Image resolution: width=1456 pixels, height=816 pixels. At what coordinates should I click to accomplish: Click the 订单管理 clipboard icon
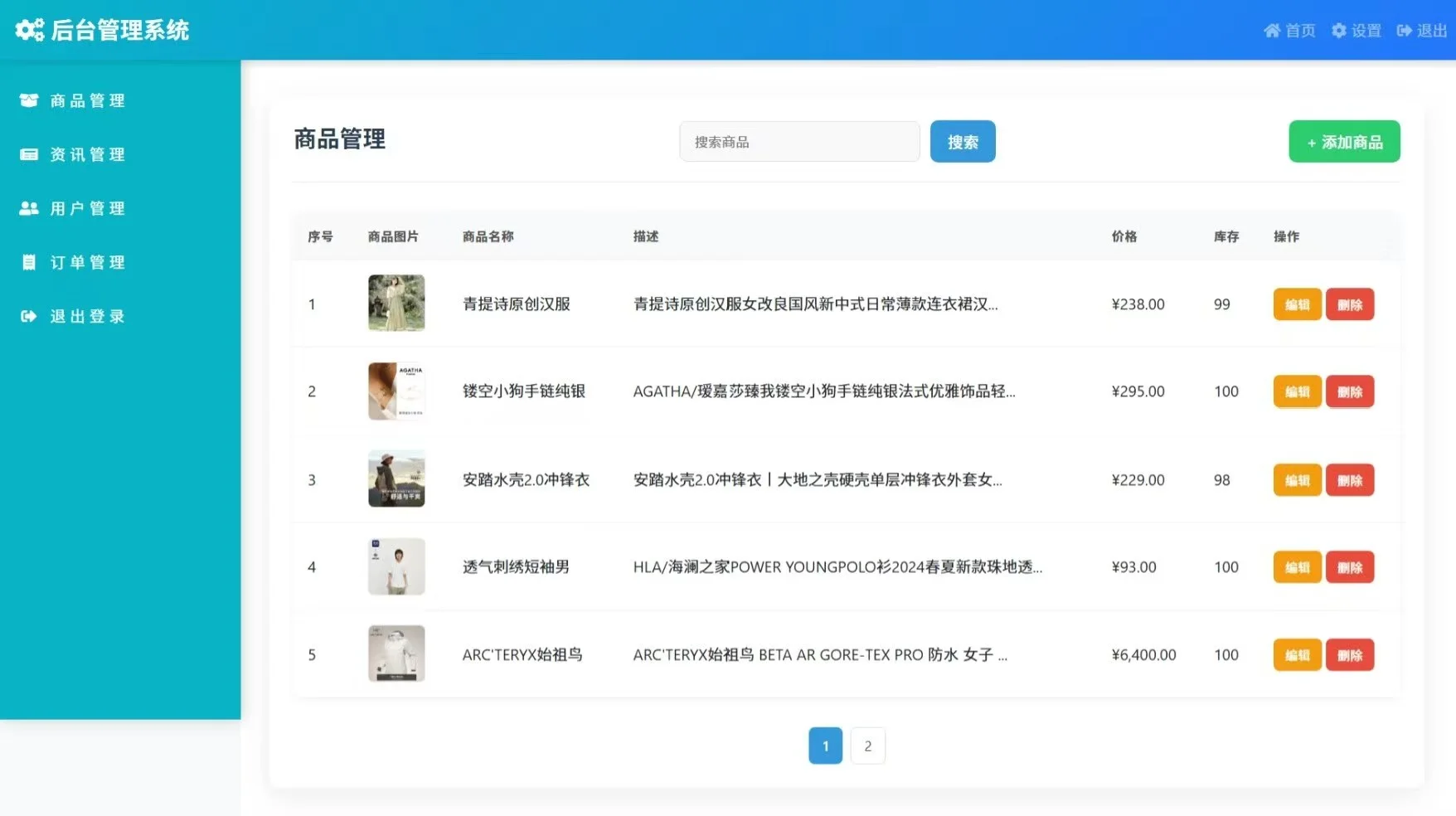(x=28, y=261)
